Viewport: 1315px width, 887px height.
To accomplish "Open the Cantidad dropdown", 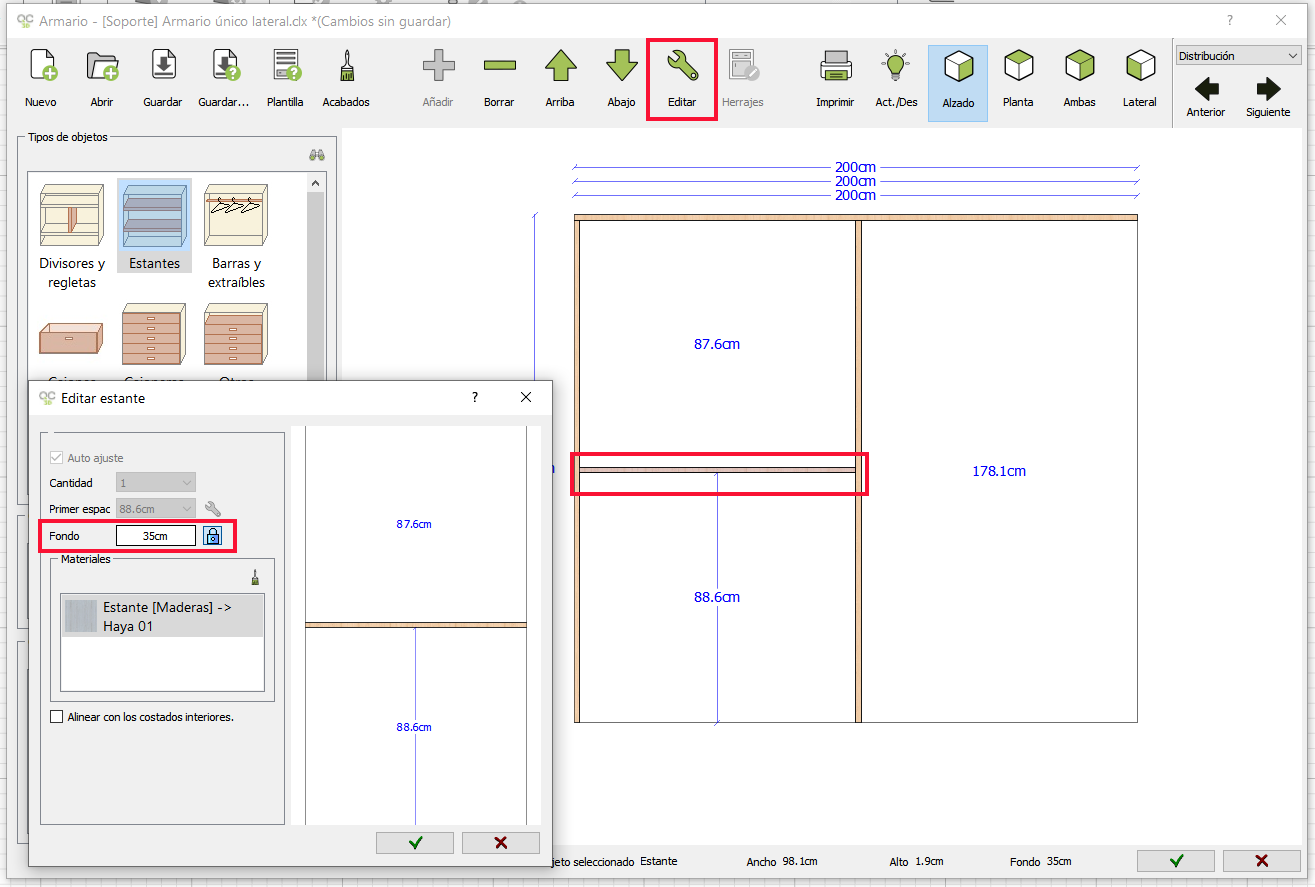I will (156, 483).
